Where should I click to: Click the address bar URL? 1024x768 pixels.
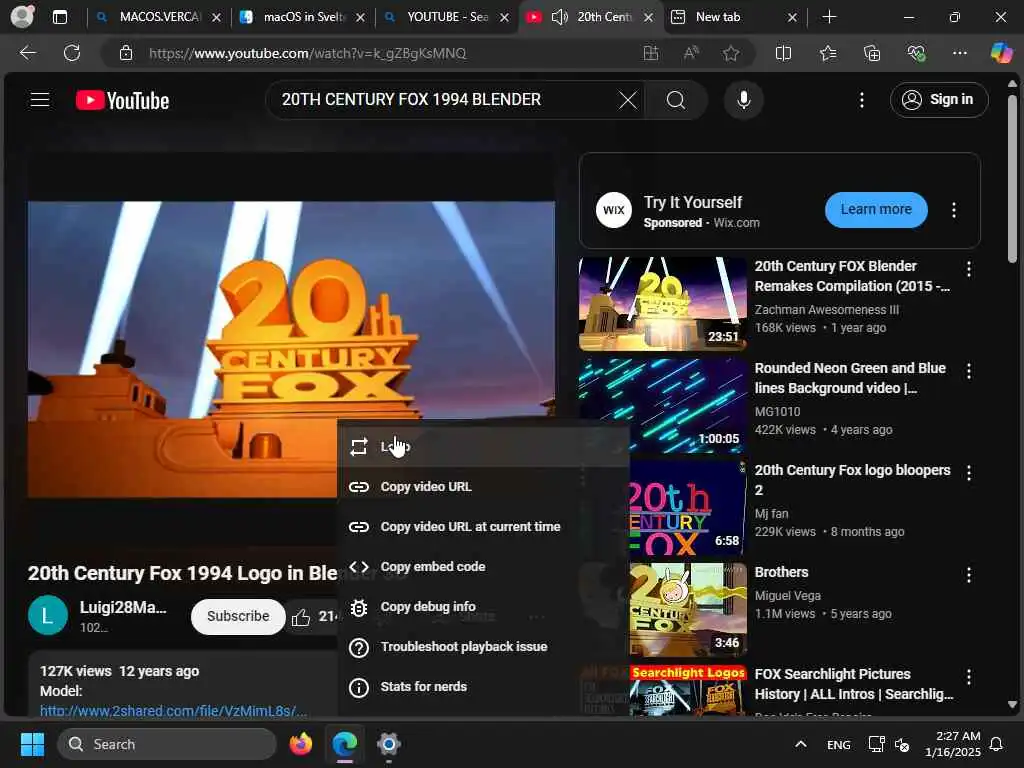308,53
